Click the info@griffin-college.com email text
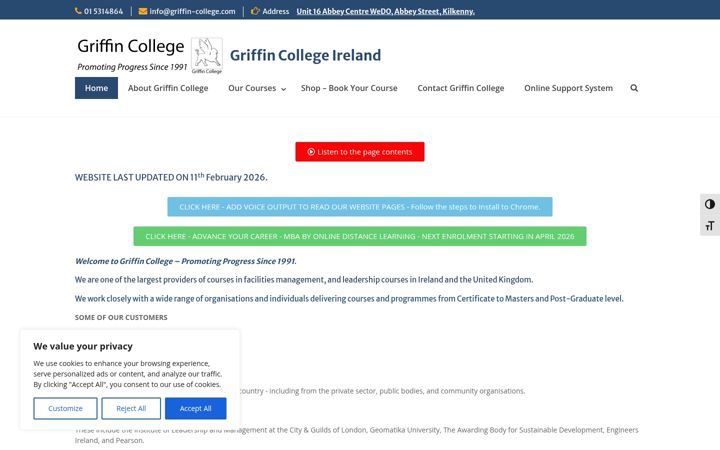 click(192, 11)
